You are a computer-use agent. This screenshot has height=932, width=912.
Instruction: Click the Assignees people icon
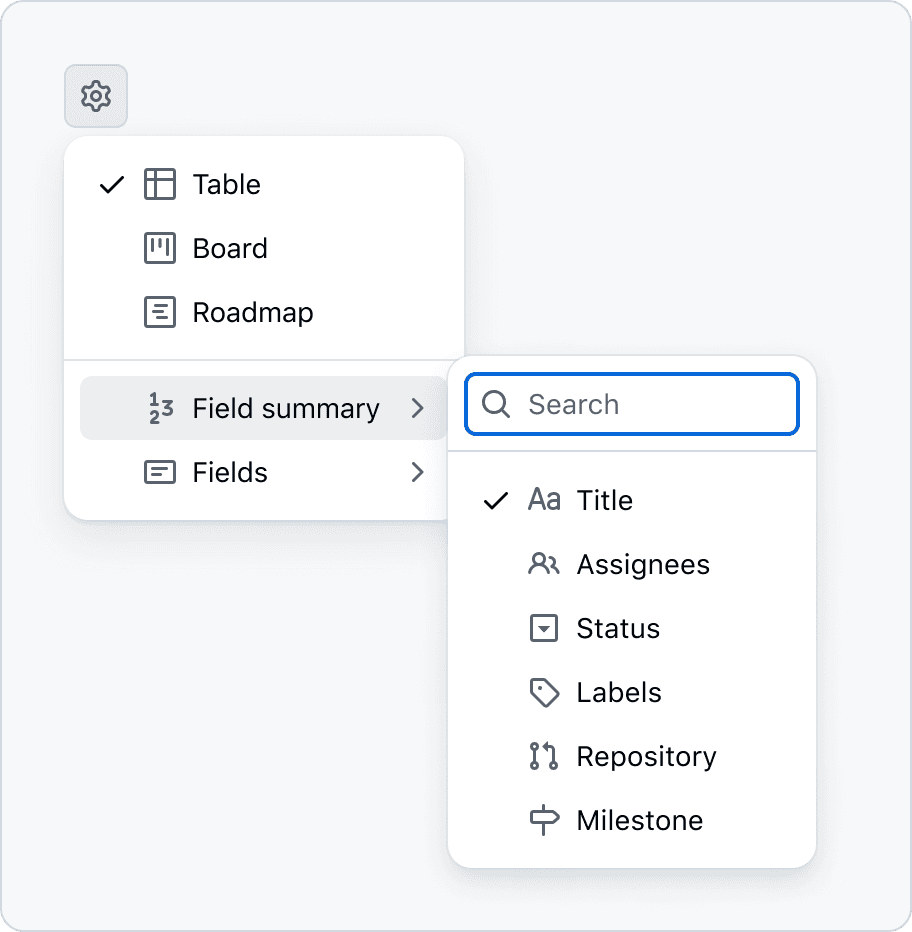point(543,564)
